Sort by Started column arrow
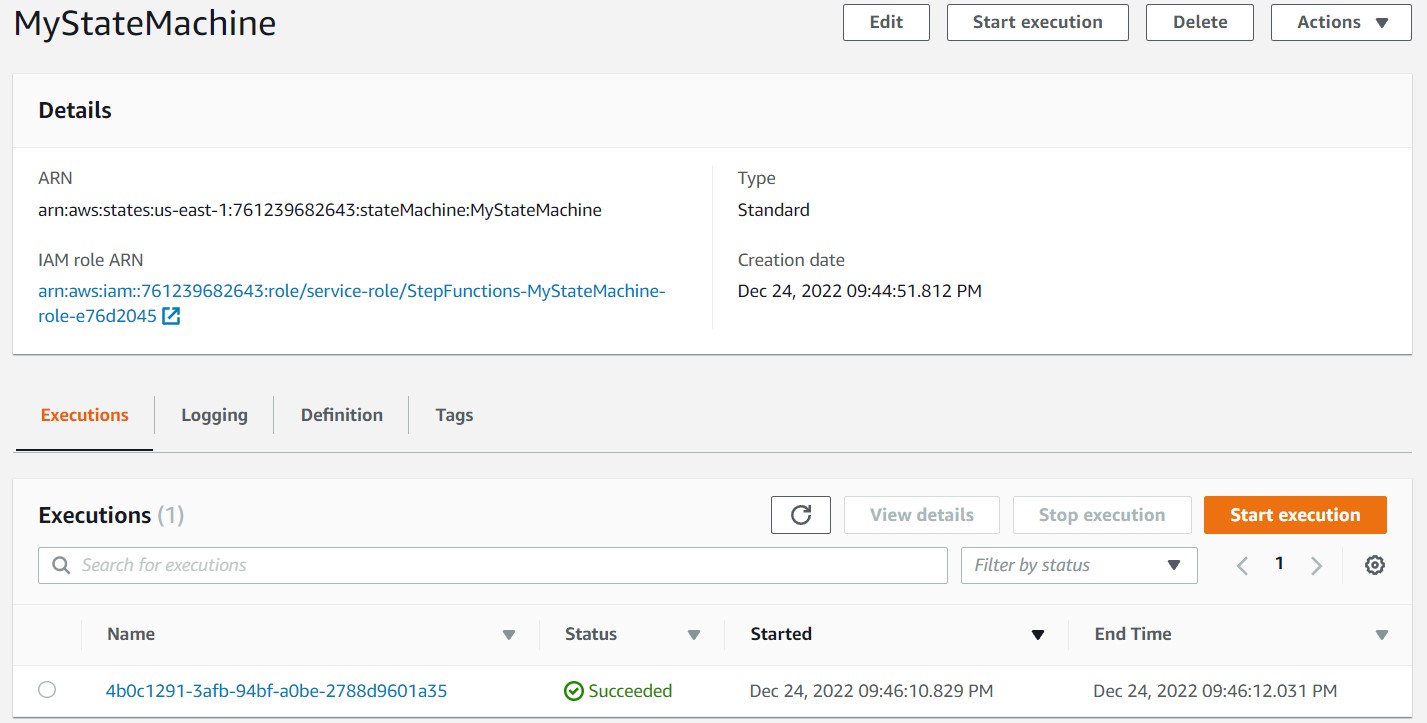Viewport: 1427px width, 723px height. coord(1038,635)
